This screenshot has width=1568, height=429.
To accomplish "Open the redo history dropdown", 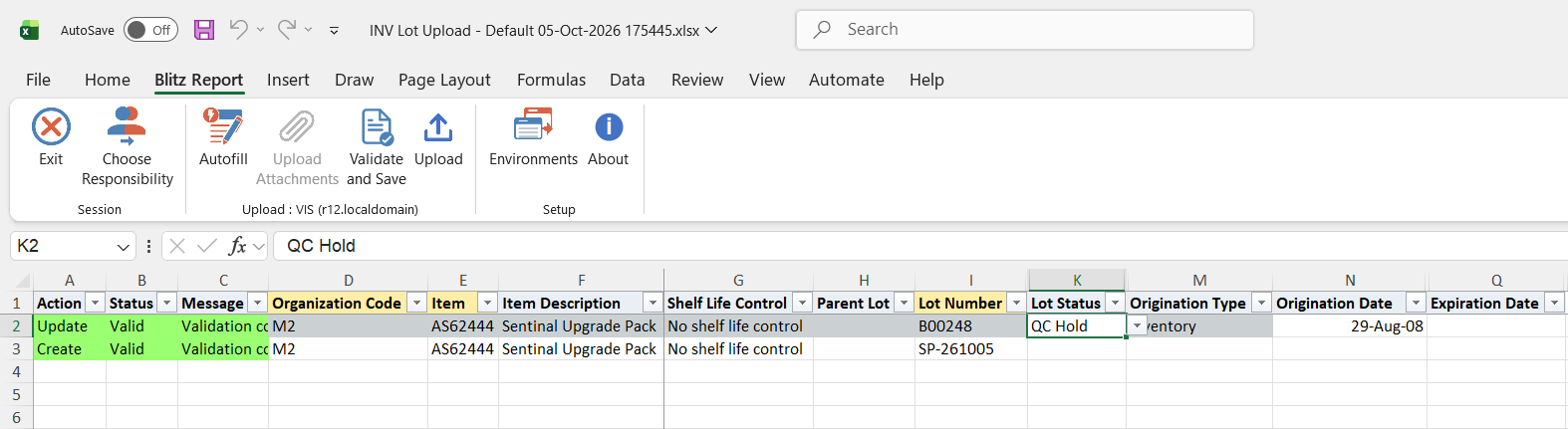I will [x=309, y=30].
